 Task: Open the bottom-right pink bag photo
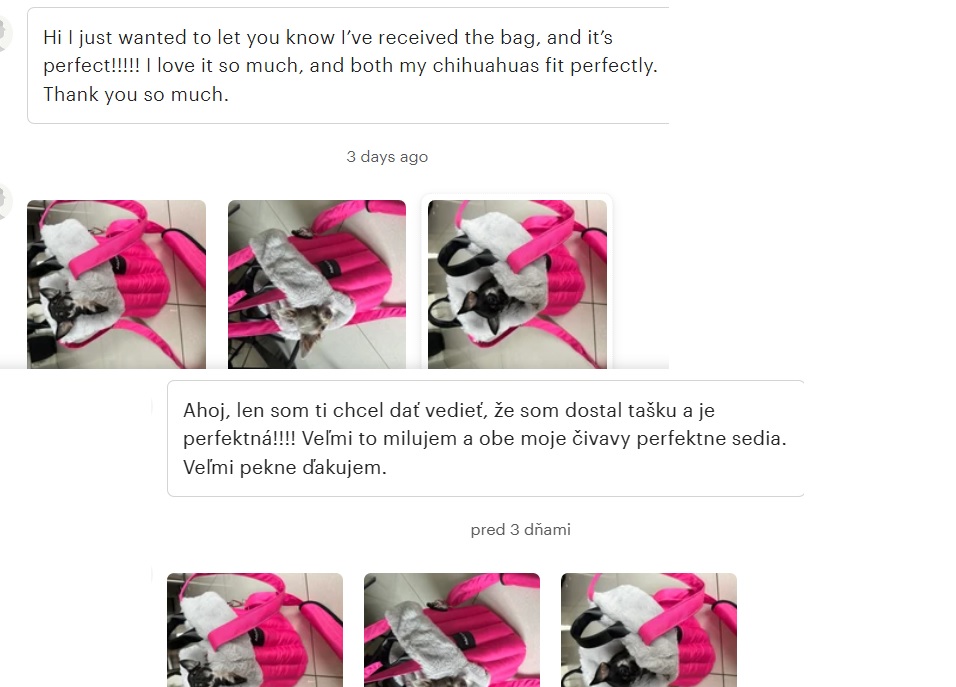click(649, 630)
